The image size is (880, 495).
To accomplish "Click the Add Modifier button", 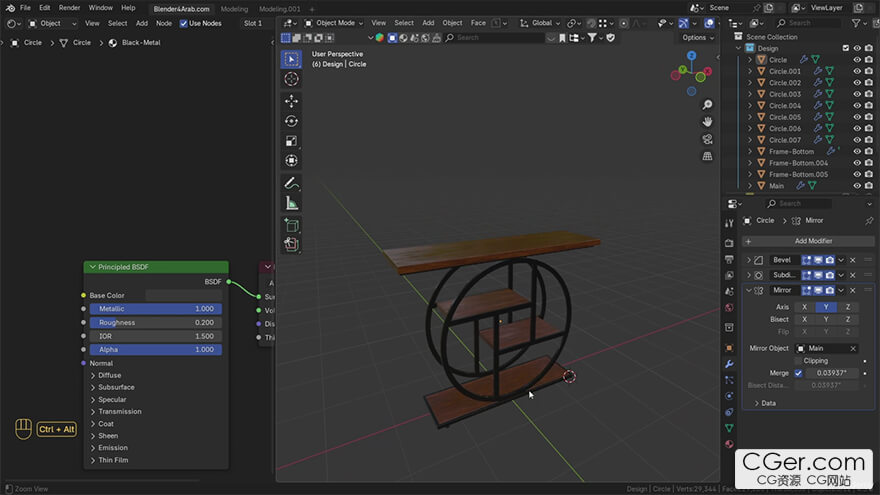I will (808, 241).
